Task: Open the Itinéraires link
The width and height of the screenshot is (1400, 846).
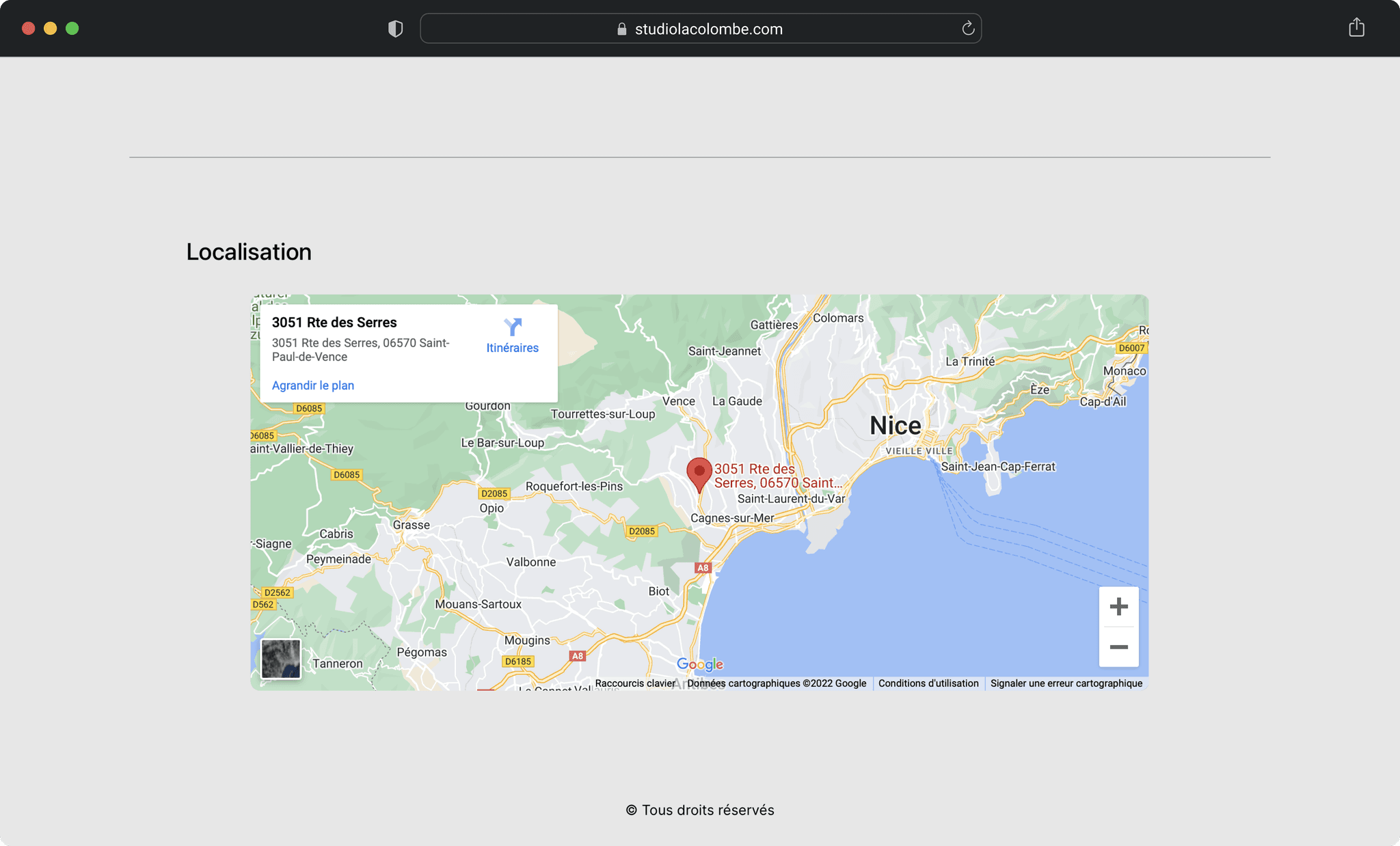Action: (x=513, y=348)
